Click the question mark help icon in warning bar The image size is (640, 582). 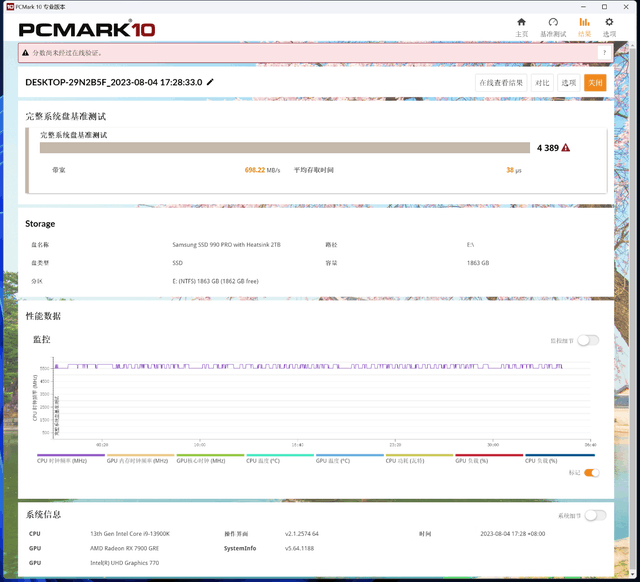click(x=603, y=52)
